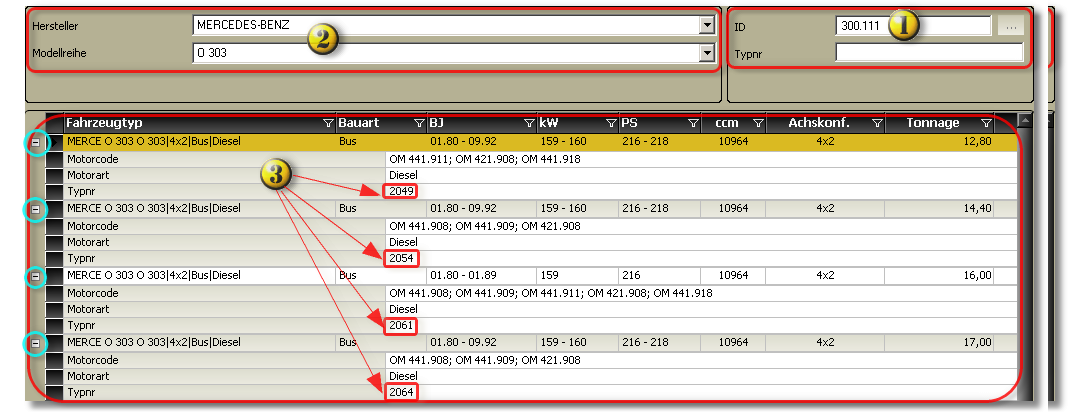Collapse the row with tonnage 12,80

coord(35,142)
